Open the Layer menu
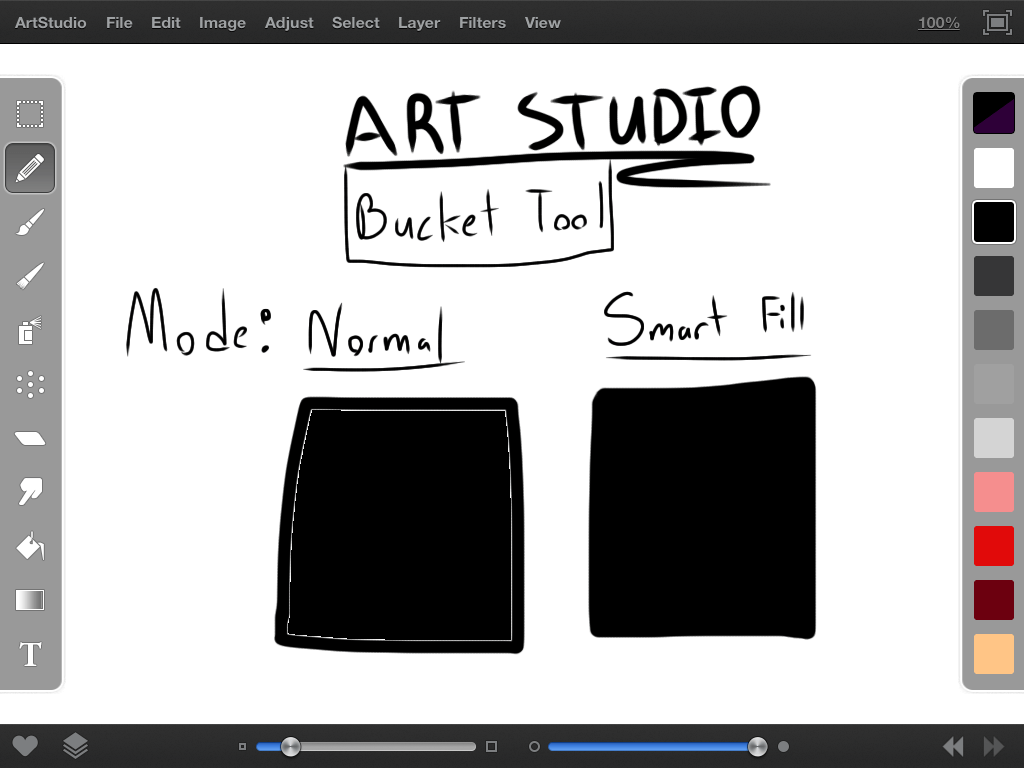This screenshot has height=768, width=1024. pyautogui.click(x=419, y=23)
